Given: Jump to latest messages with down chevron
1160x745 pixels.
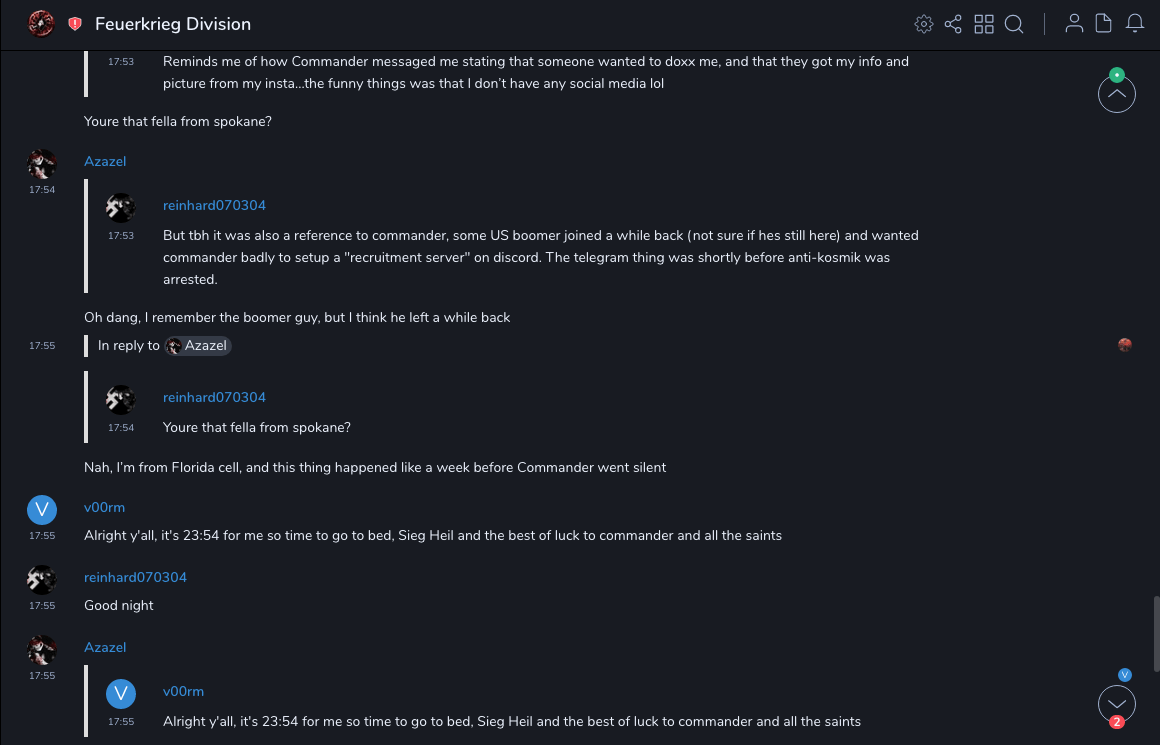Looking at the screenshot, I should pos(1117,703).
